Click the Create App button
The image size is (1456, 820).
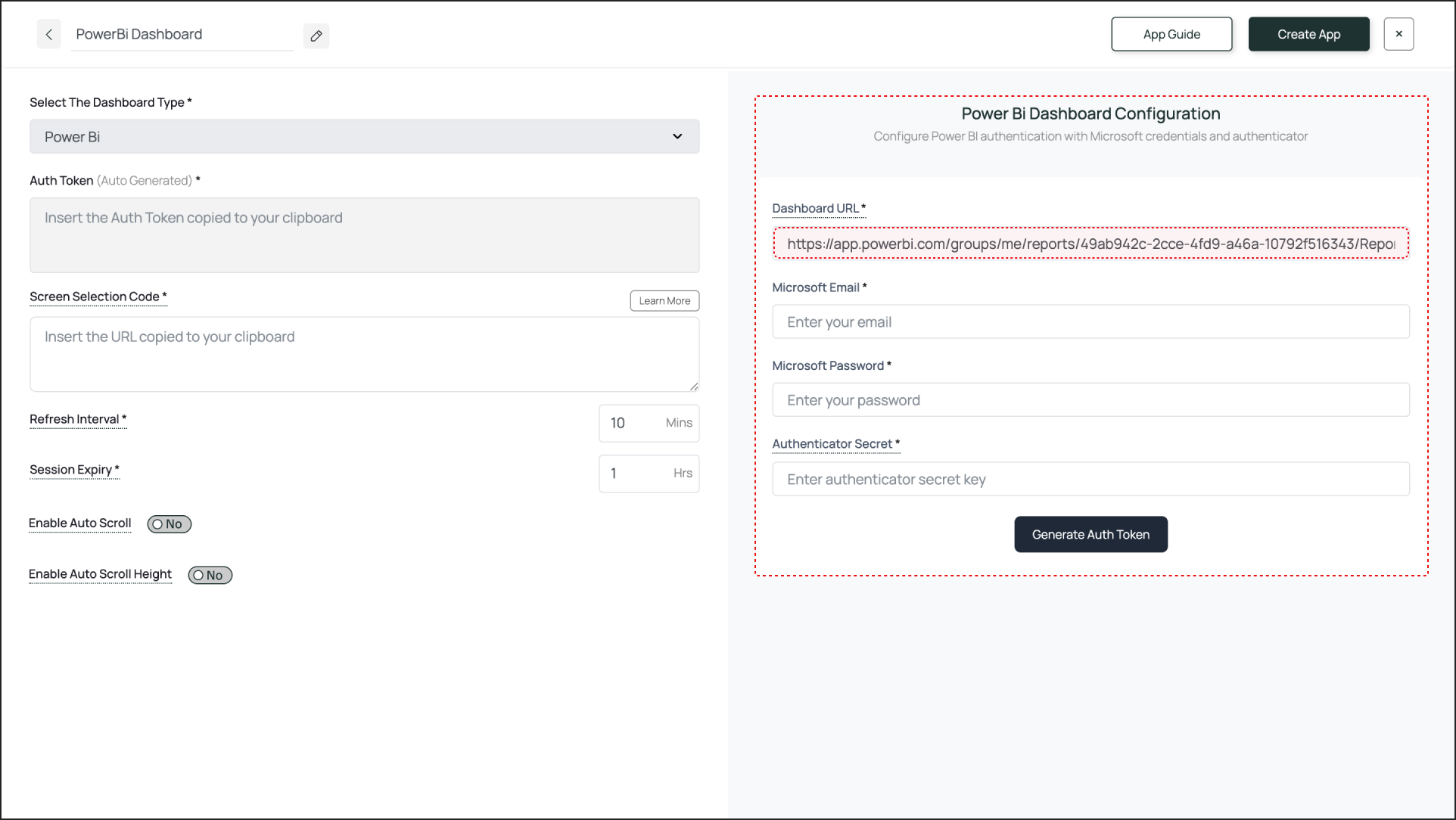point(1308,34)
